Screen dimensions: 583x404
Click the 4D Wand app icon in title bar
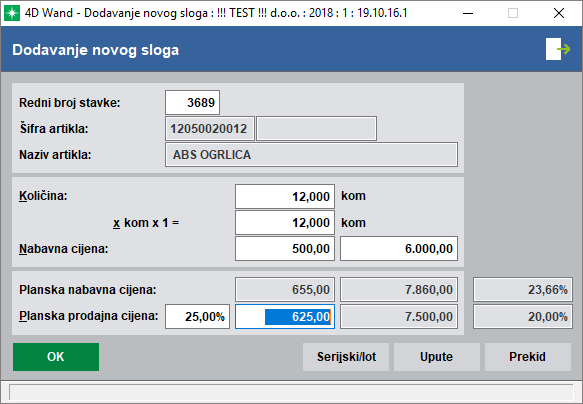(x=12, y=13)
